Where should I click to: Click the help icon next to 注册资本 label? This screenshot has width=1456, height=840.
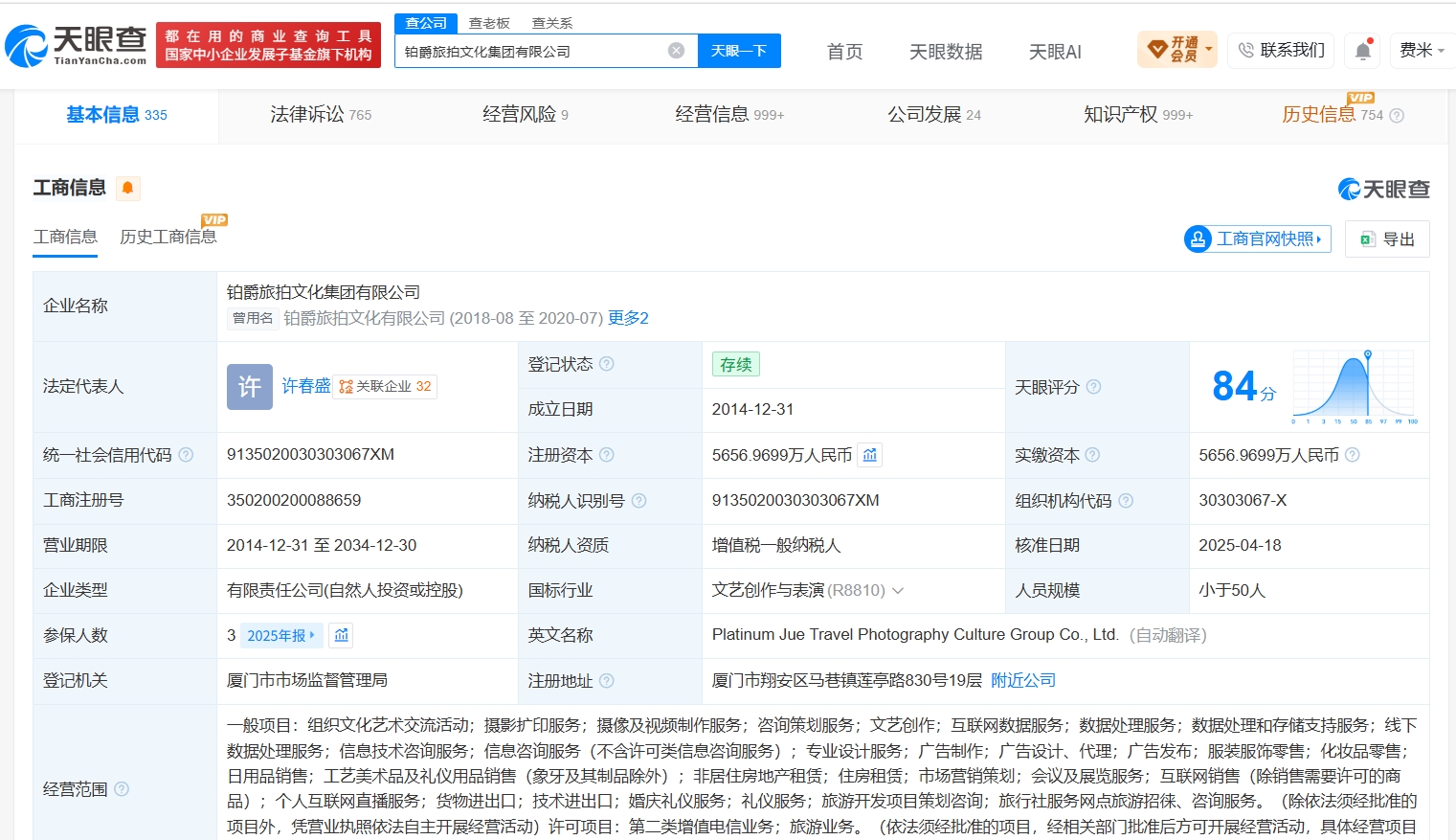tap(607, 455)
